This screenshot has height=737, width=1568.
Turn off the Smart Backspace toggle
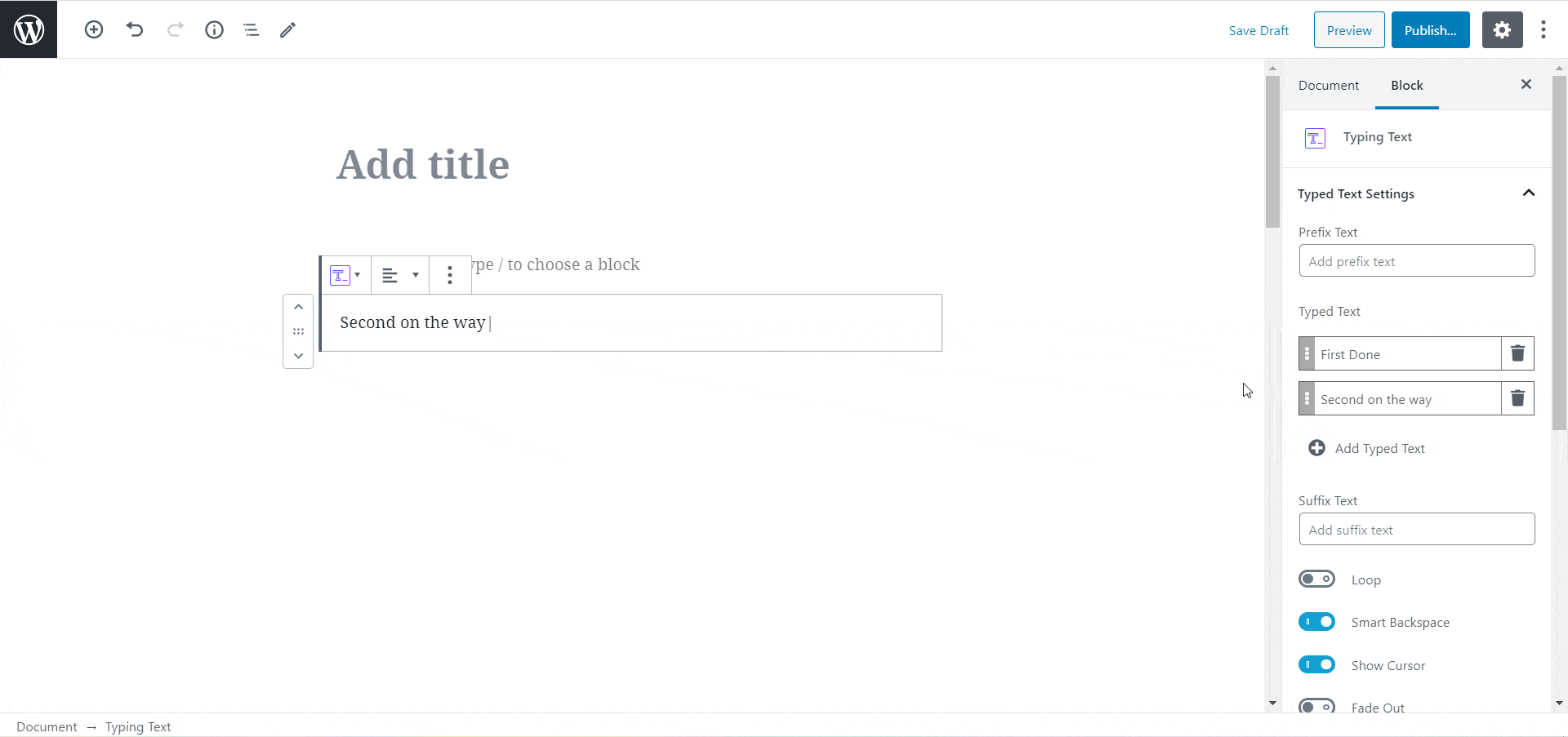pos(1316,622)
